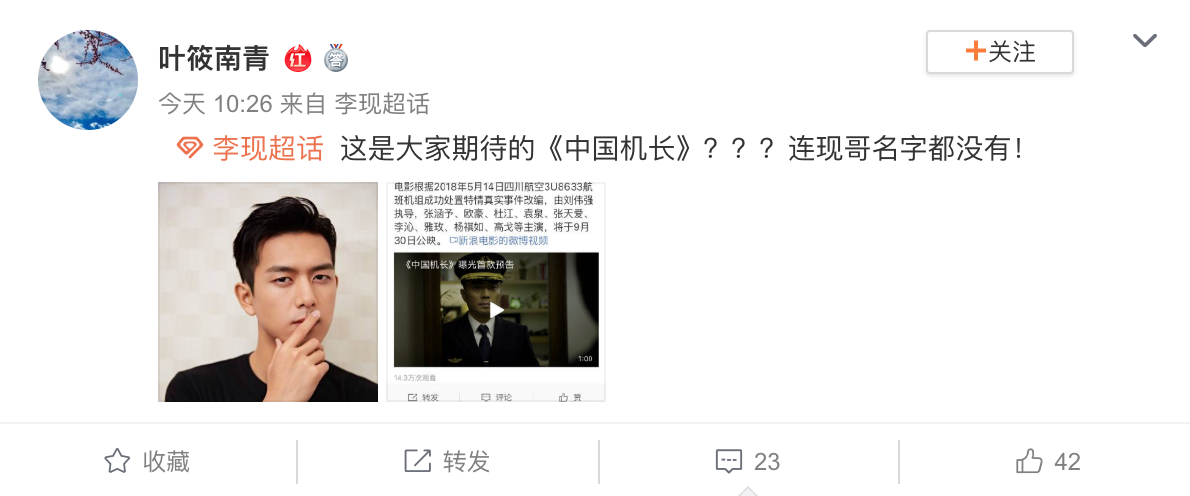Click the 23 comments count
1190x496 pixels.
click(x=767, y=462)
